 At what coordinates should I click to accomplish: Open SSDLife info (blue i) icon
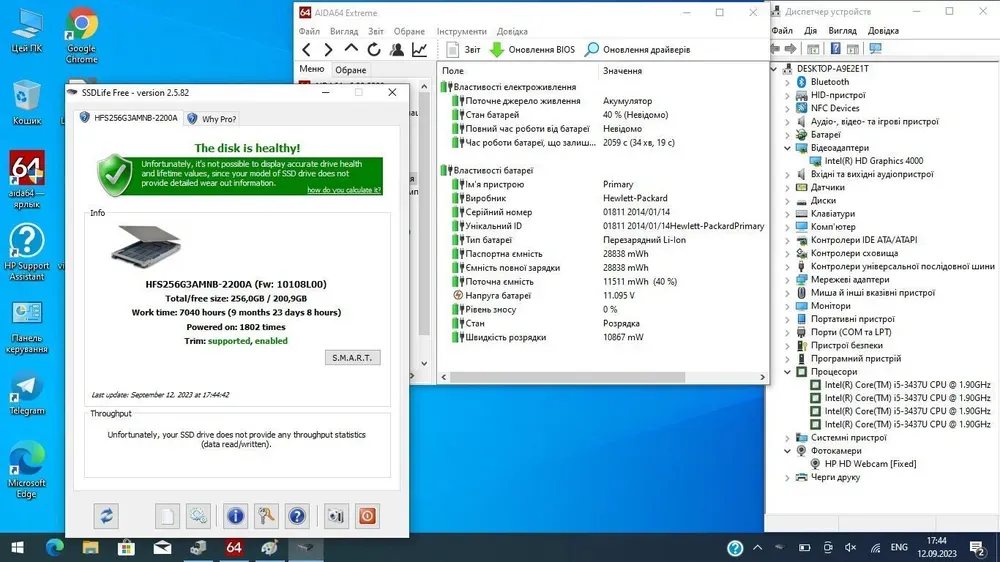click(x=236, y=516)
